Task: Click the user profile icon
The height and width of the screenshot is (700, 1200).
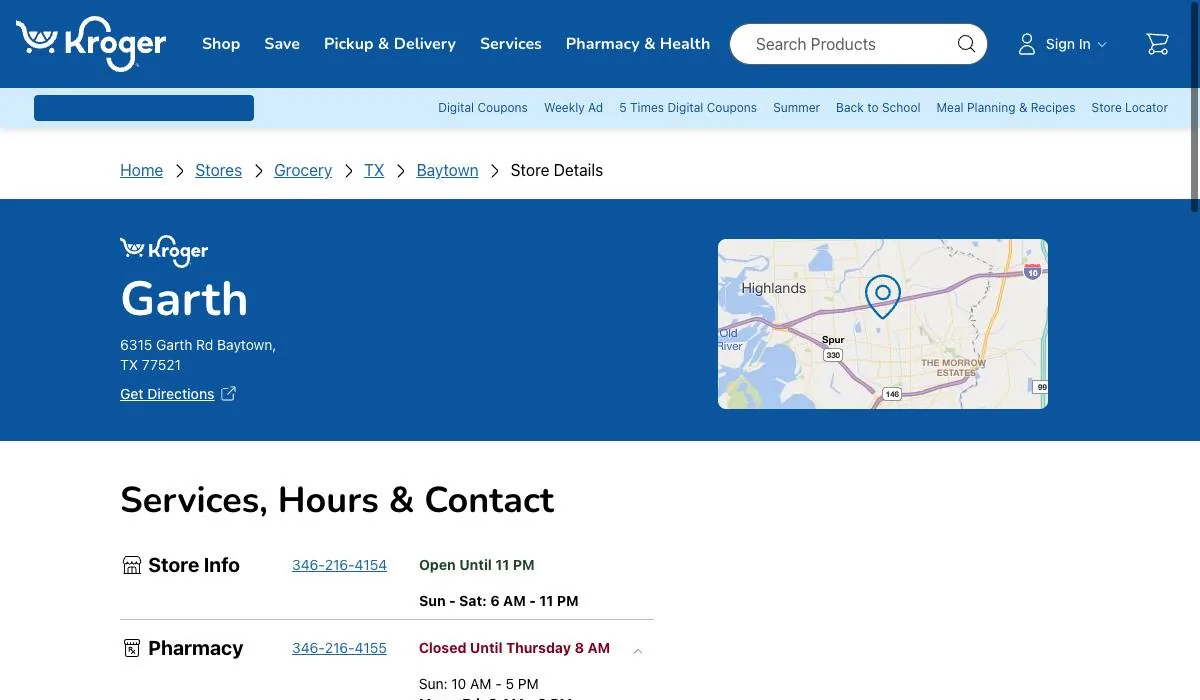Action: [x=1027, y=44]
